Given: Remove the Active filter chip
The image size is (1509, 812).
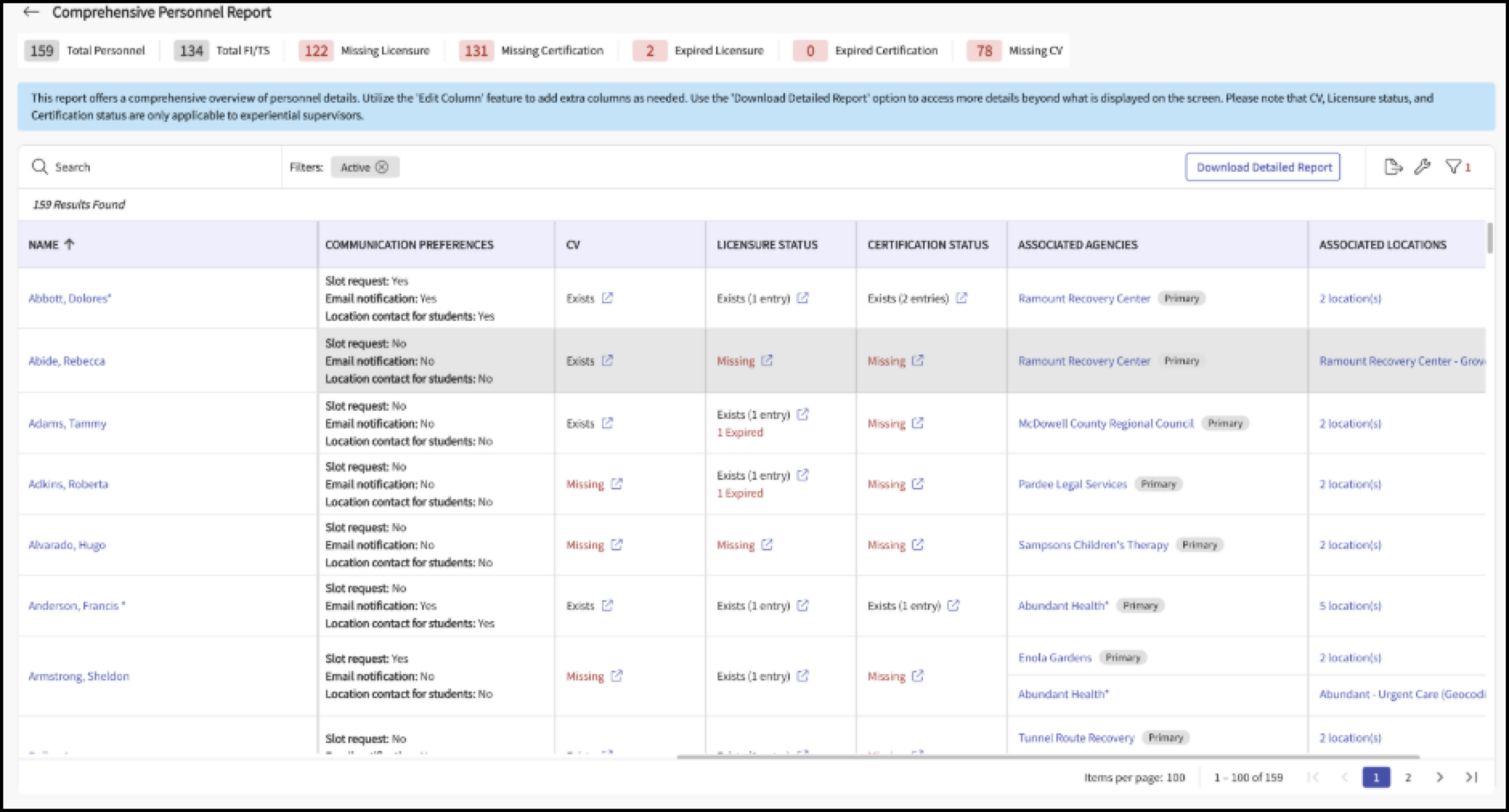Looking at the screenshot, I should (x=382, y=167).
